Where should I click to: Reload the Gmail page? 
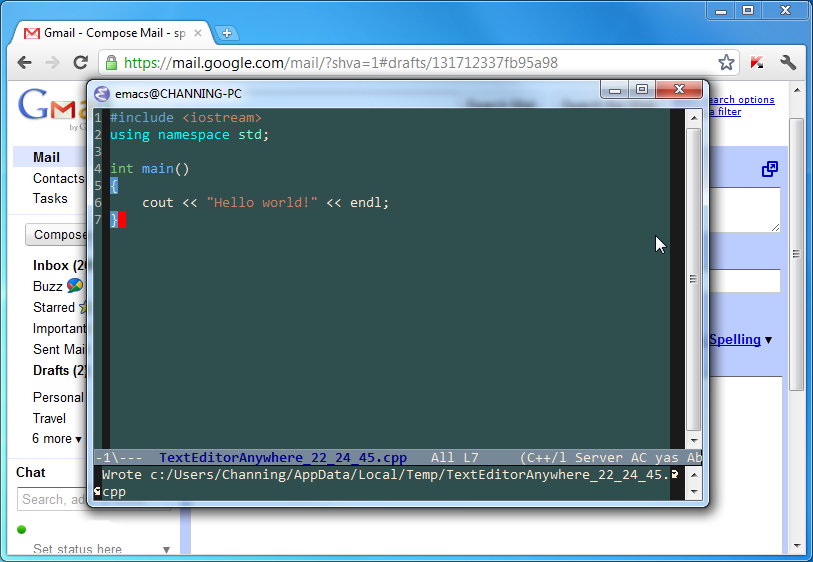point(80,63)
